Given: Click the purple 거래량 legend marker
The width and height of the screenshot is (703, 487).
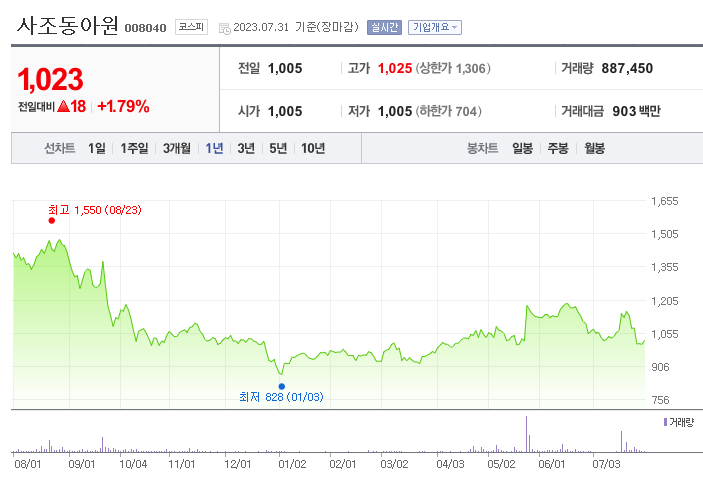Looking at the screenshot, I should click(665, 422).
